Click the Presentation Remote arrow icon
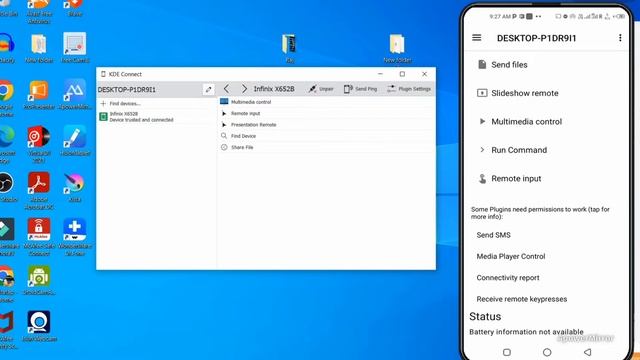This screenshot has height=360, width=640. tap(224, 125)
